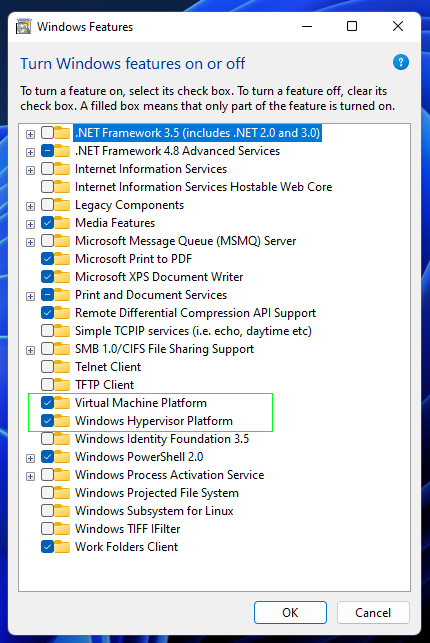Check Windows TIFF IFilter checkbox

(x=48, y=529)
